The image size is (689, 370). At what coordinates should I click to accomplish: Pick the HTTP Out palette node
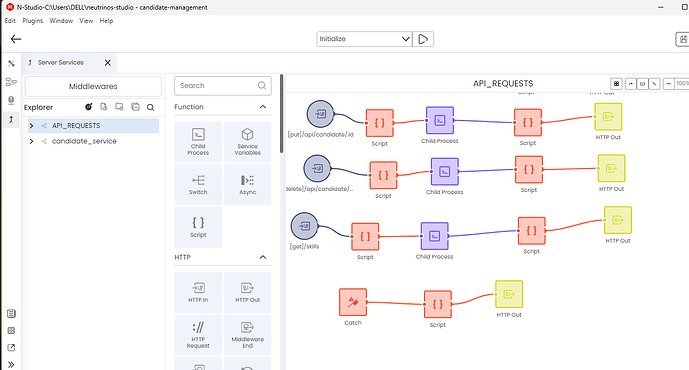point(247,292)
